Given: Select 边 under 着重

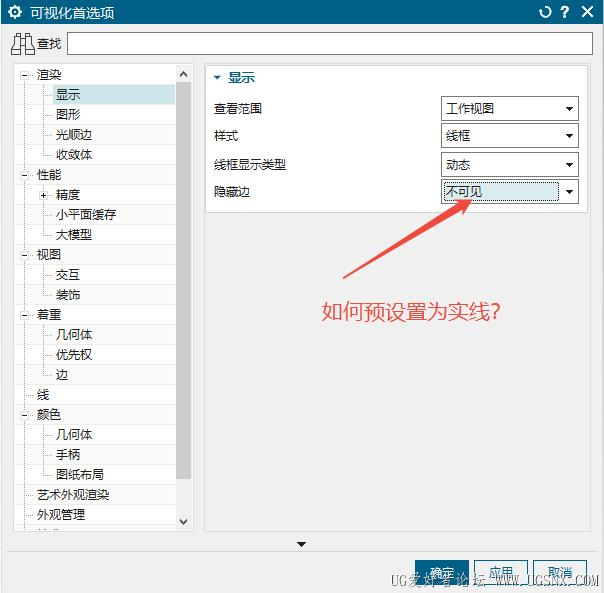Looking at the screenshot, I should (62, 375).
